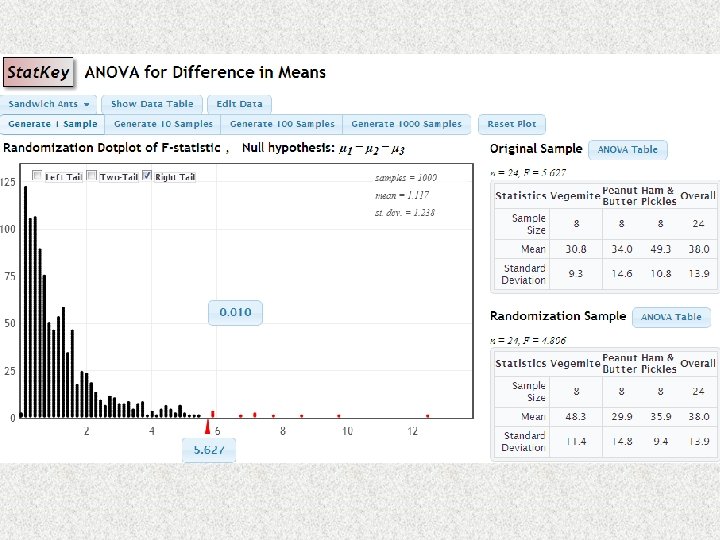Click the Edit Data button
The height and width of the screenshot is (540, 720).
pos(239,104)
